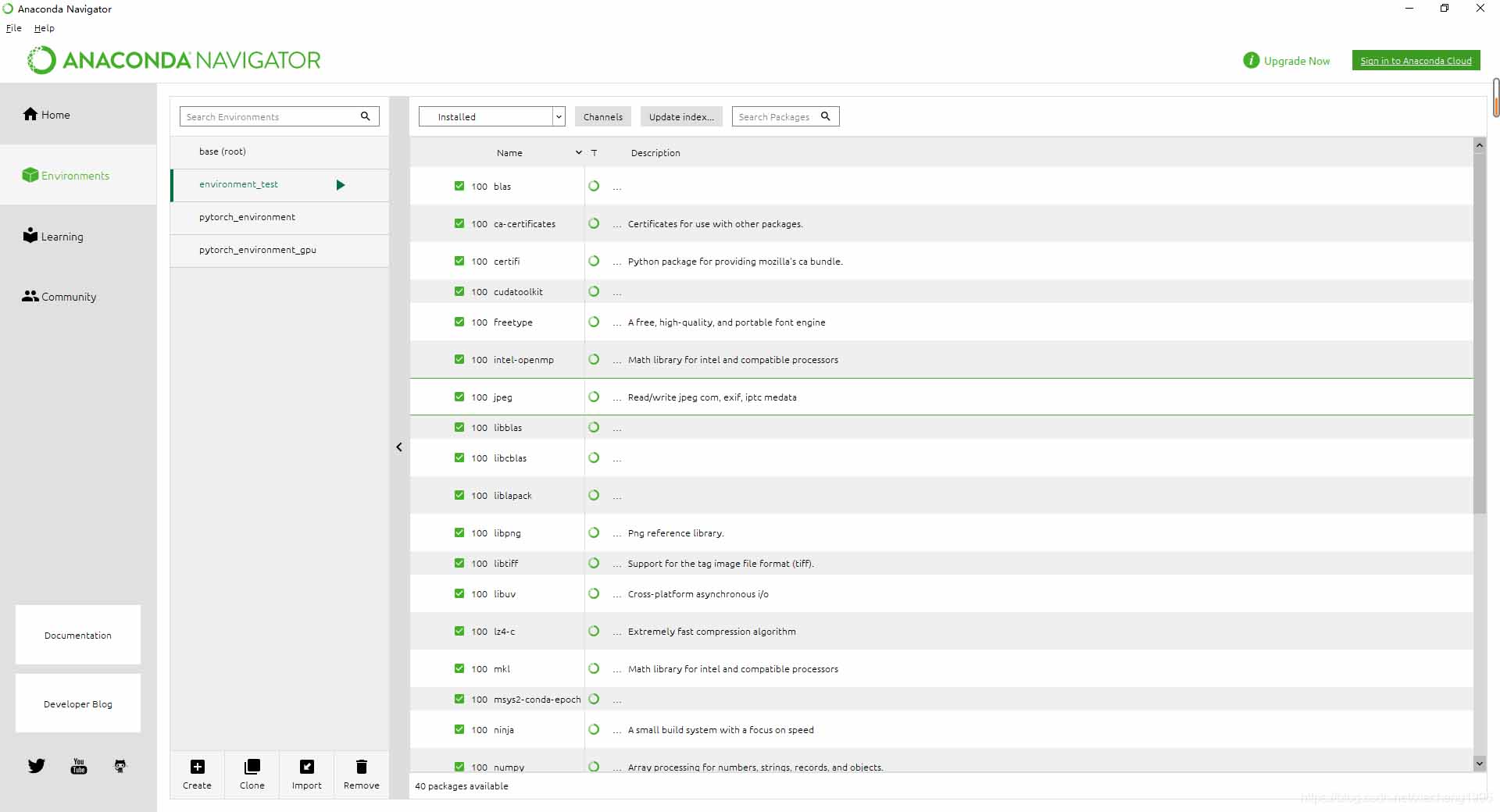Click the Community people icon
The width and height of the screenshot is (1500, 812).
click(30, 296)
